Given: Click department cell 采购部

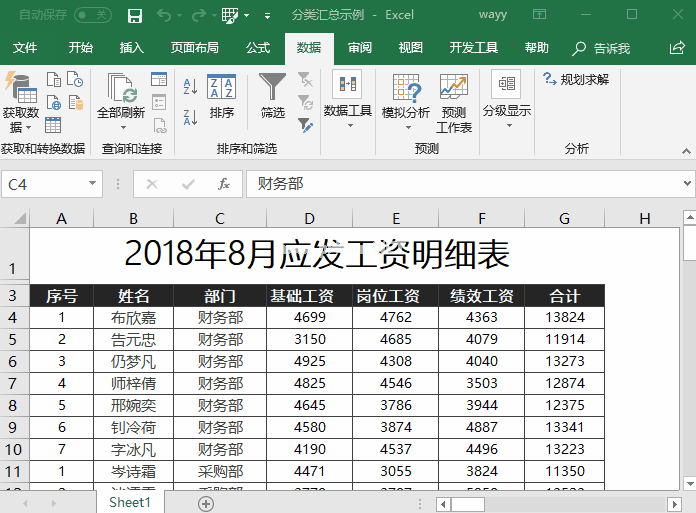Looking at the screenshot, I should pyautogui.click(x=220, y=471).
